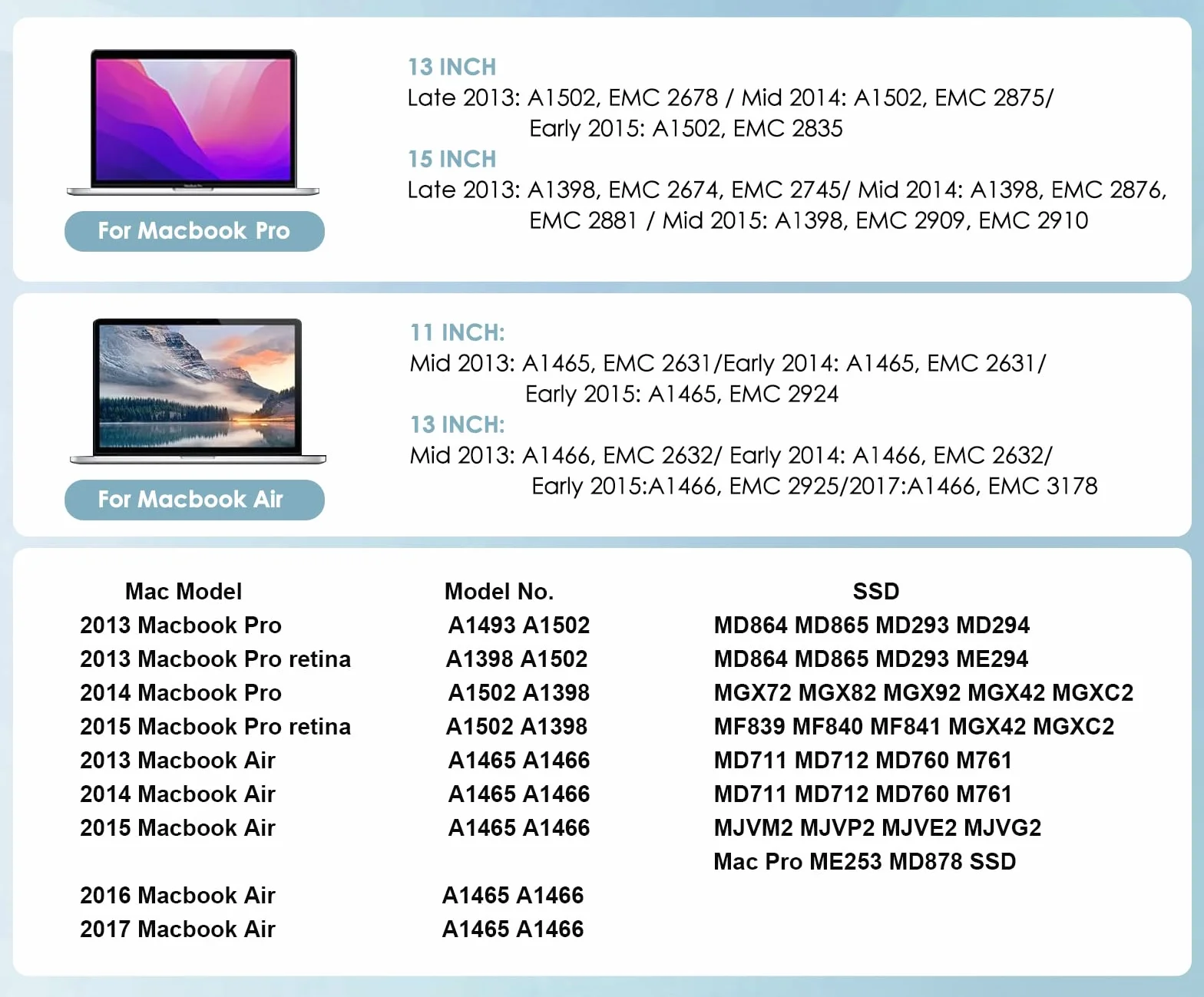Click the 'Model No.' column header
1204x997 pixels.
(499, 591)
